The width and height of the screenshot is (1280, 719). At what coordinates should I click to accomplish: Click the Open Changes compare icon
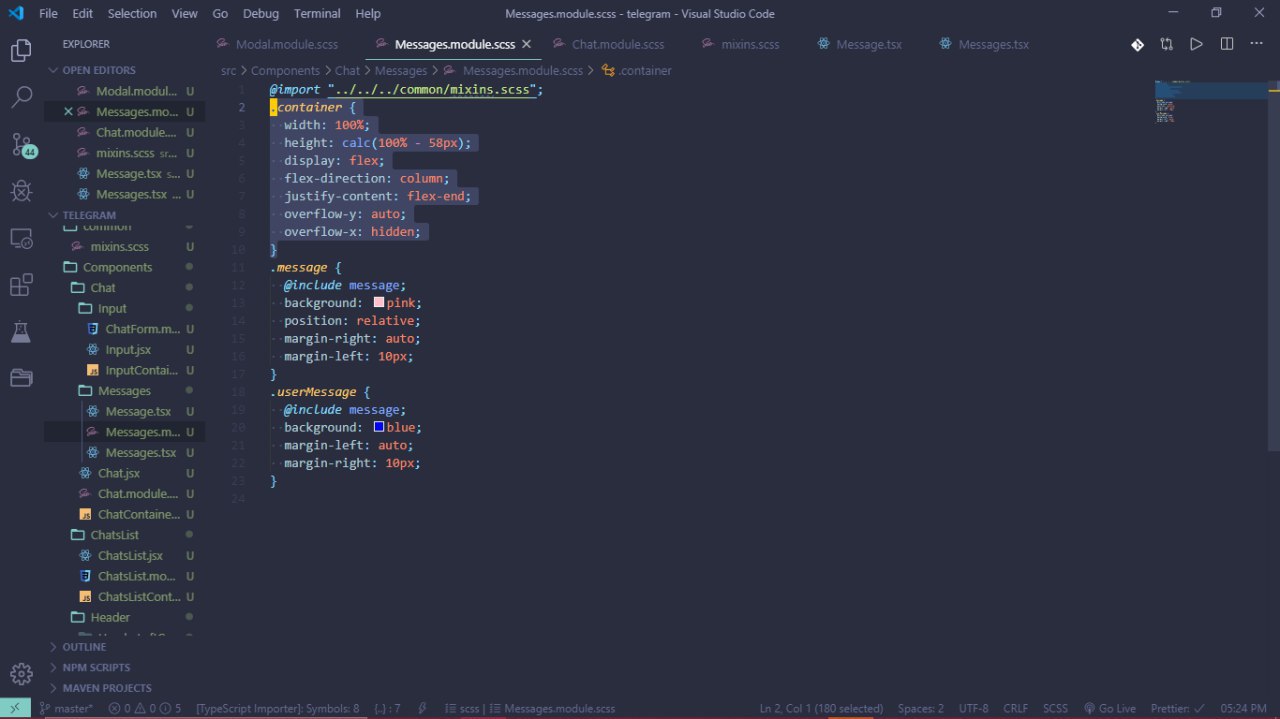1167,44
